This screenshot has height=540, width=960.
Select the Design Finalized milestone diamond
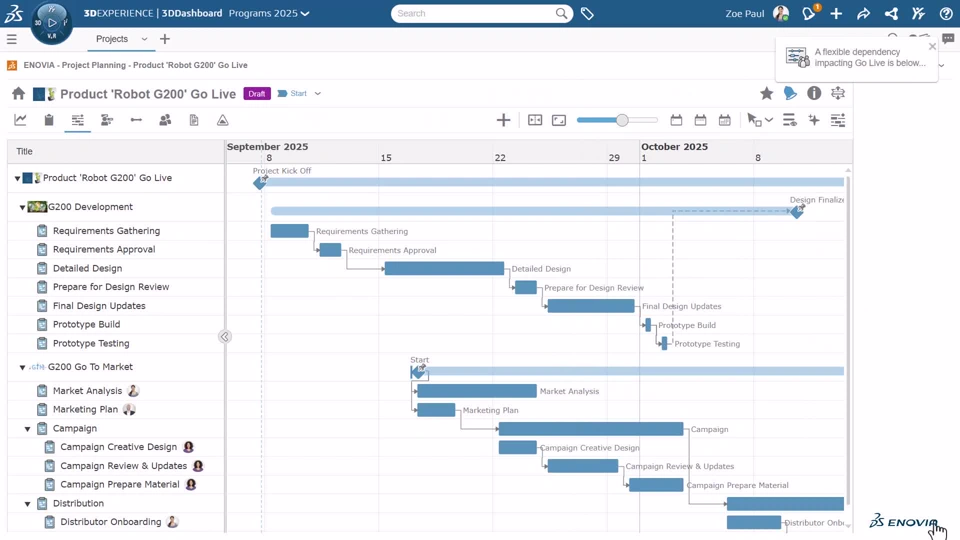click(x=797, y=211)
